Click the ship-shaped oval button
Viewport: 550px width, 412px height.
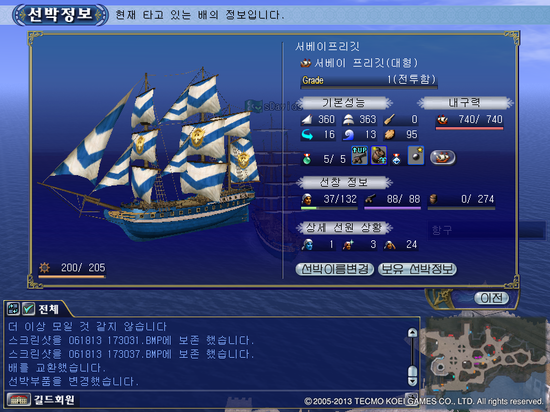(x=443, y=157)
